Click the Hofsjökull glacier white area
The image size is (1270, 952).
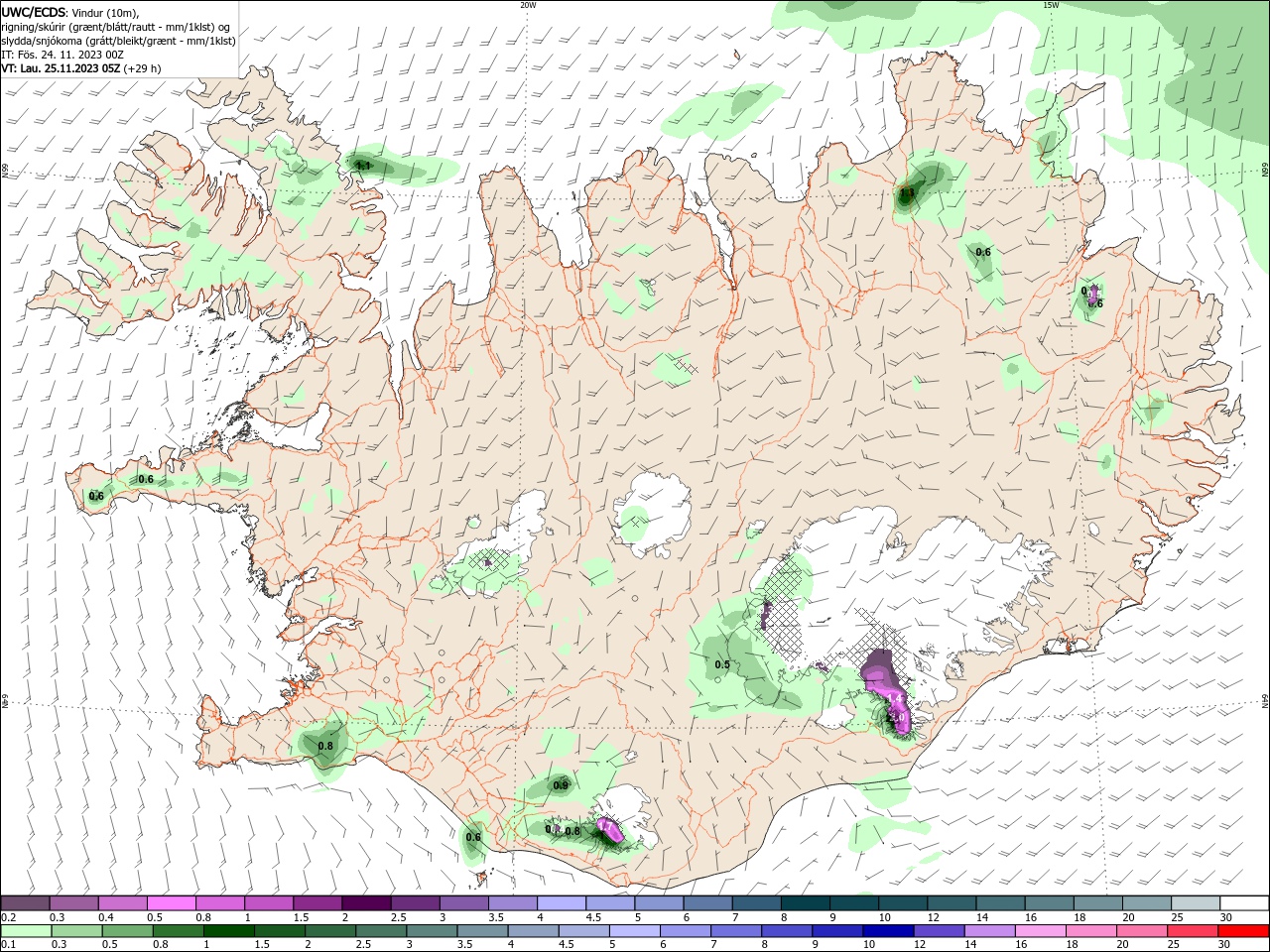click(x=655, y=513)
